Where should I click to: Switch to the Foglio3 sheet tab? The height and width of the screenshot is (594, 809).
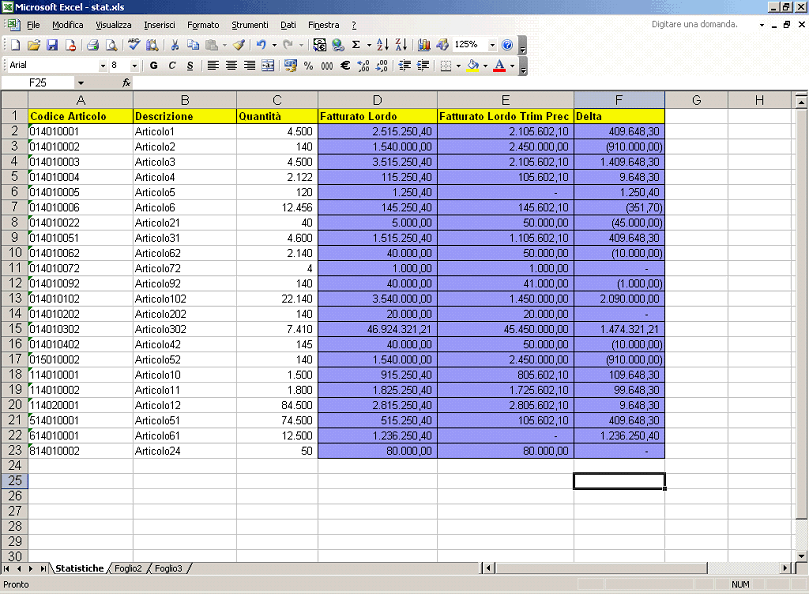[169, 568]
